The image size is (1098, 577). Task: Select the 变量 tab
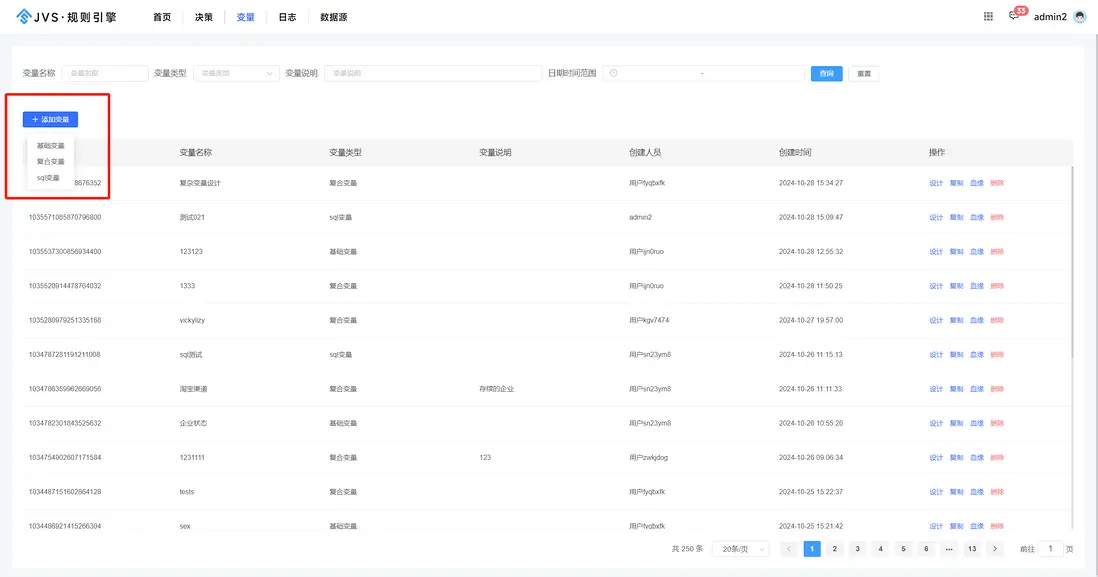coord(246,17)
